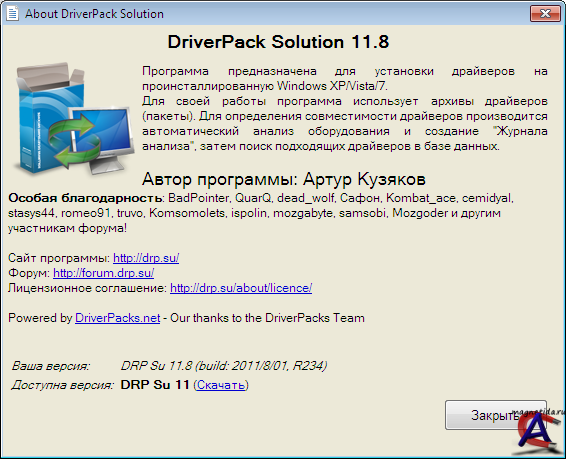The width and height of the screenshot is (566, 459).
Task: Click the heading DriverPack Solution 11.8
Action: pyautogui.click(x=278, y=42)
